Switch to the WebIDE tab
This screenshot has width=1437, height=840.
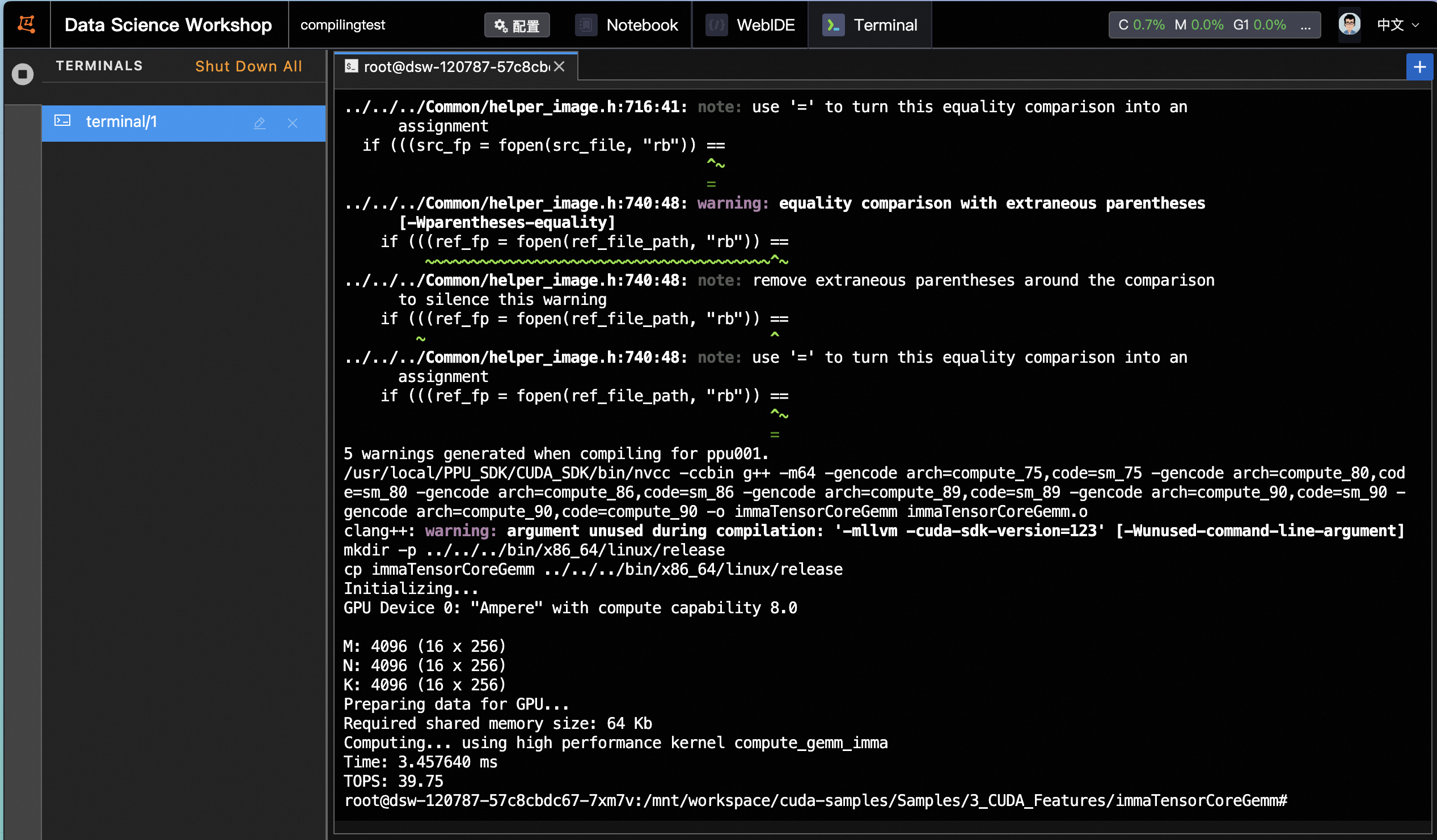(765, 25)
